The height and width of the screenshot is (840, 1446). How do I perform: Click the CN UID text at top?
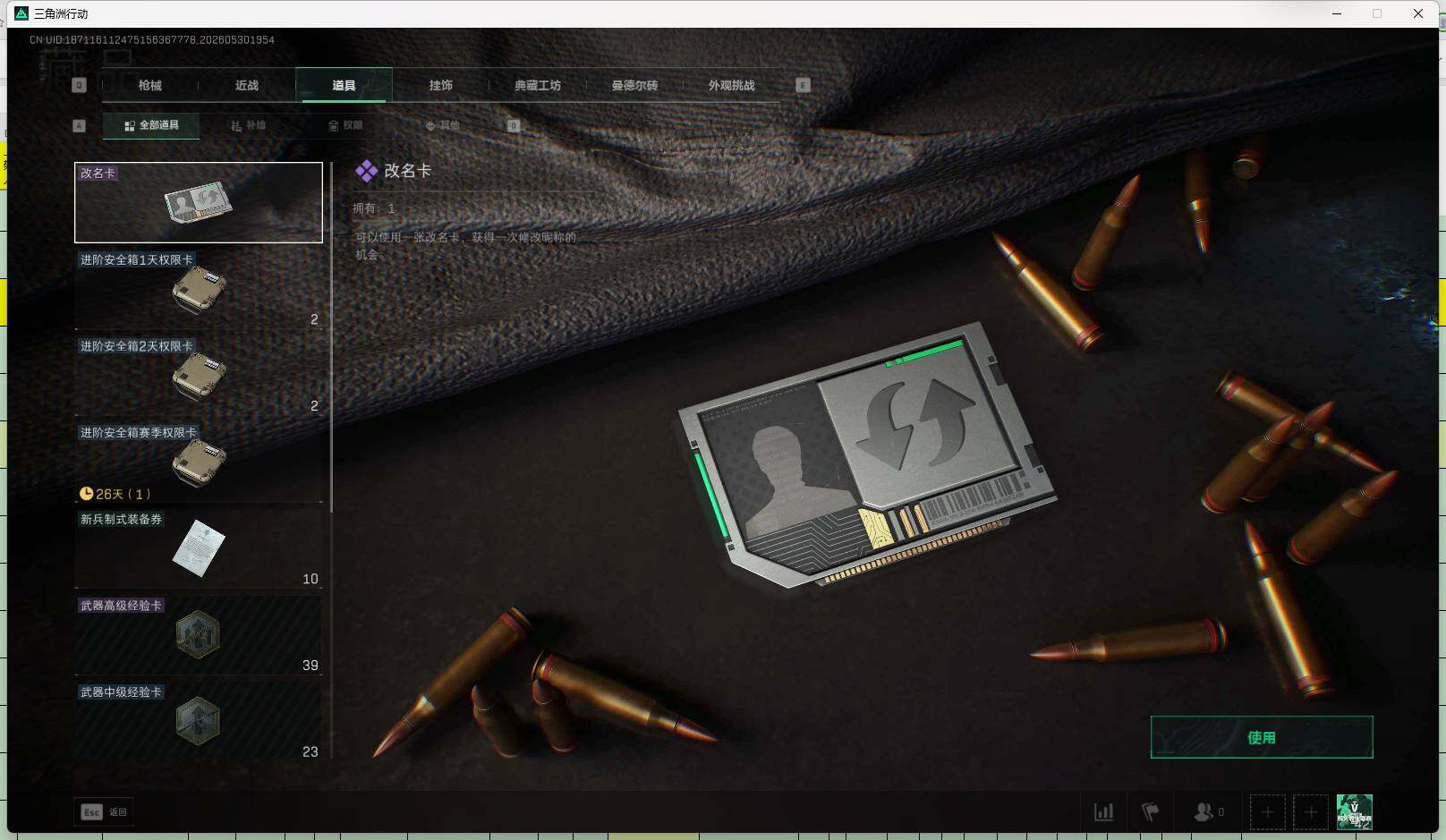coord(151,40)
